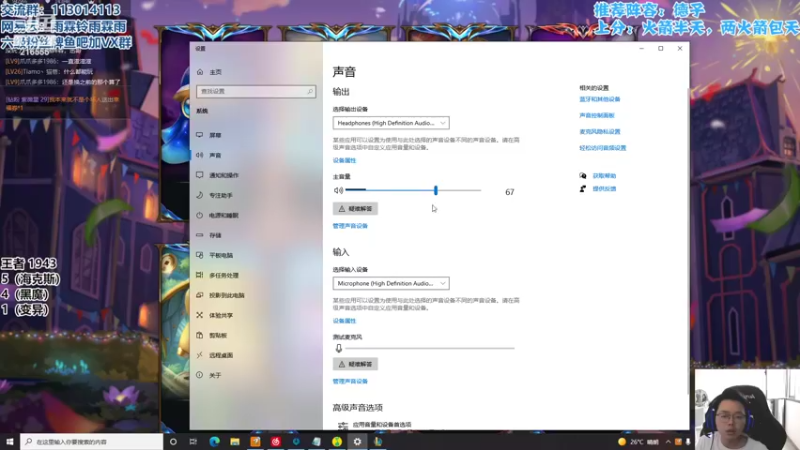800x450 pixels.
Task: Click the master volume slider handle
Action: tap(436, 190)
